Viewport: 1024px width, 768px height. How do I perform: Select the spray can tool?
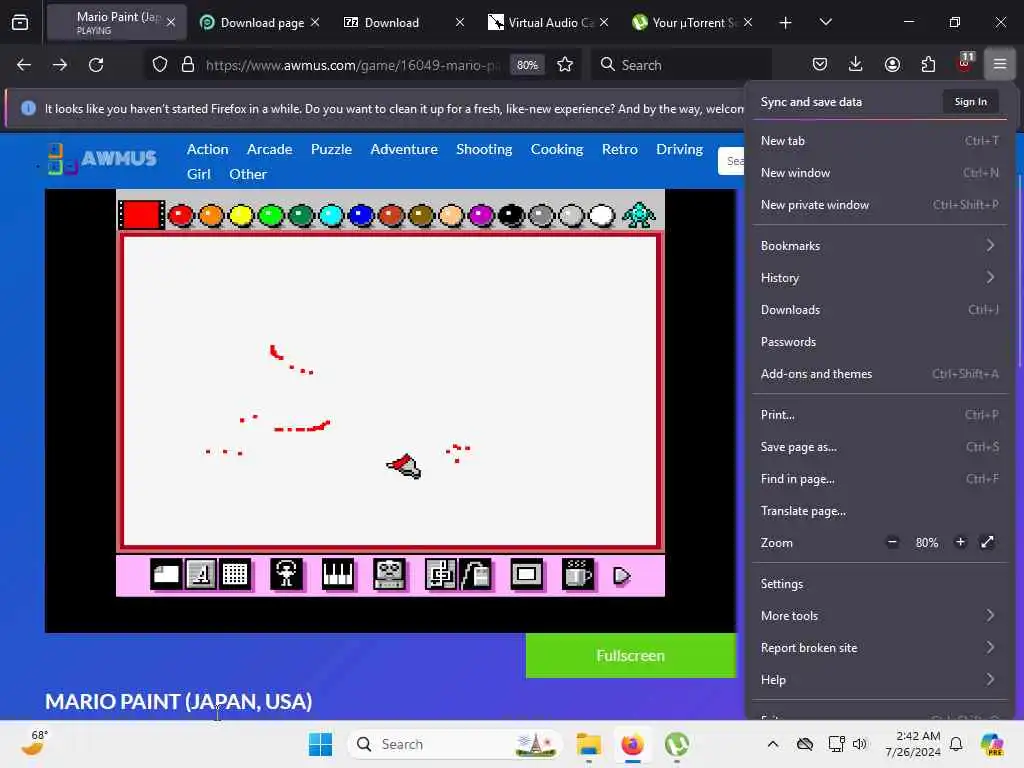pyautogui.click(x=475, y=575)
